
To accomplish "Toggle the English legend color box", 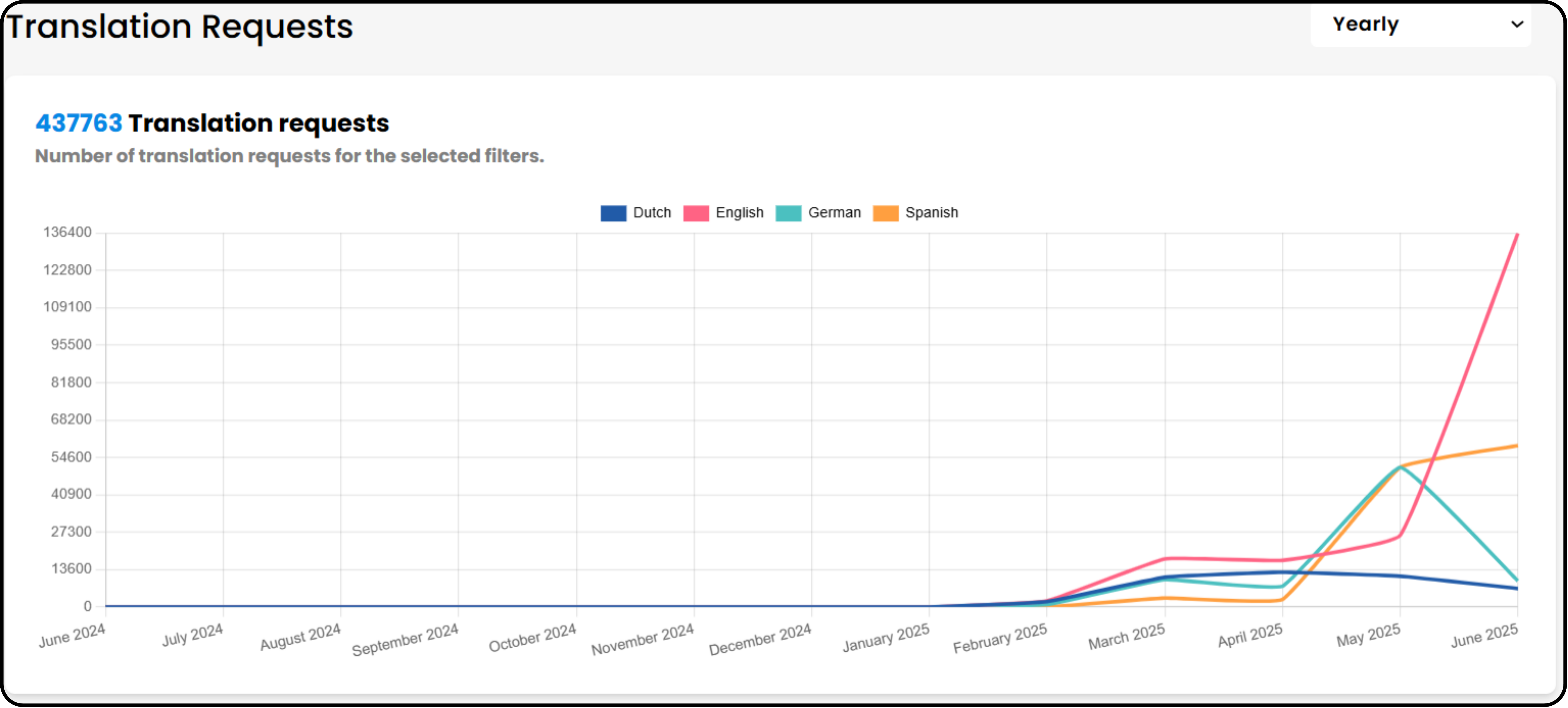I will pos(696,213).
